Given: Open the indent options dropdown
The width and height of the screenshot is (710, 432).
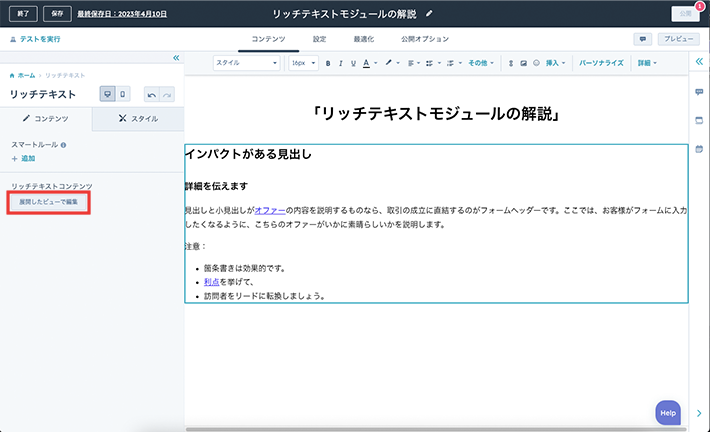Looking at the screenshot, I should [454, 63].
